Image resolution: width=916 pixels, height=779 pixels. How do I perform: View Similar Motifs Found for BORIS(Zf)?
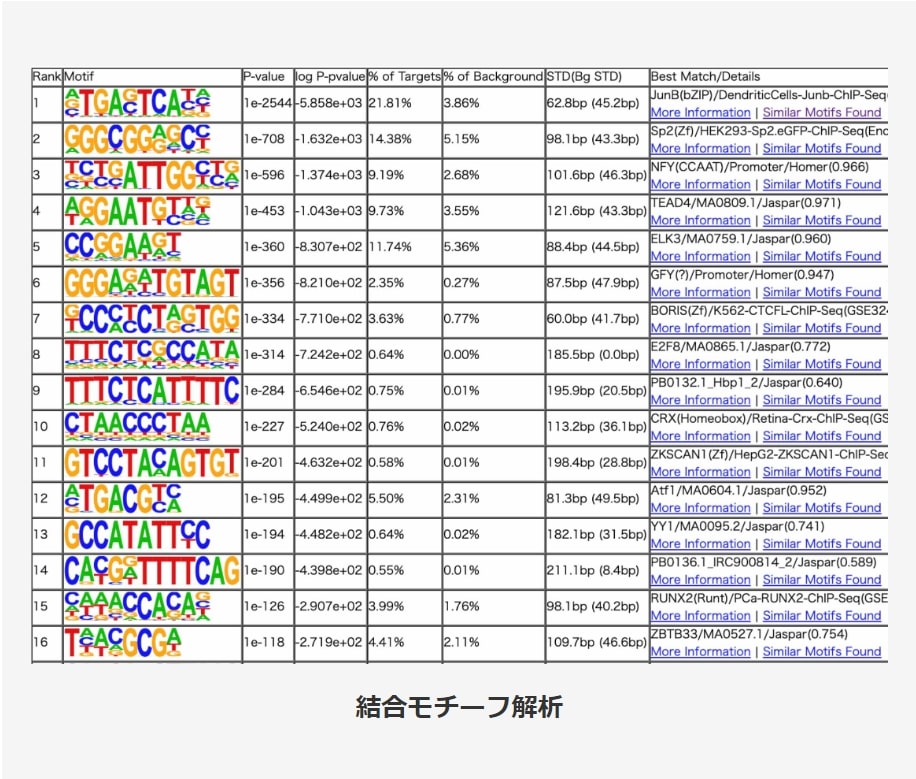pyautogui.click(x=822, y=328)
